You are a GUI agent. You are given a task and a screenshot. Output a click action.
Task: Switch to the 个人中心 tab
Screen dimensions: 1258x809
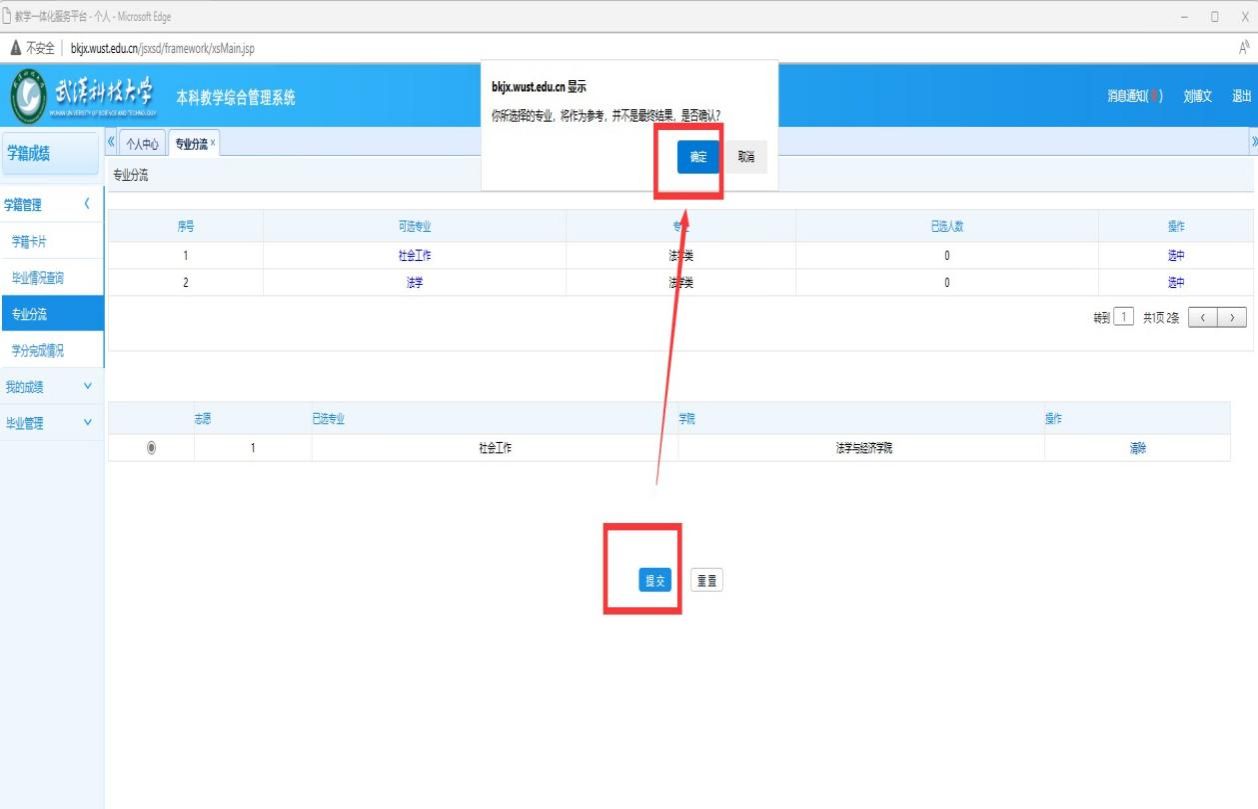tap(142, 144)
